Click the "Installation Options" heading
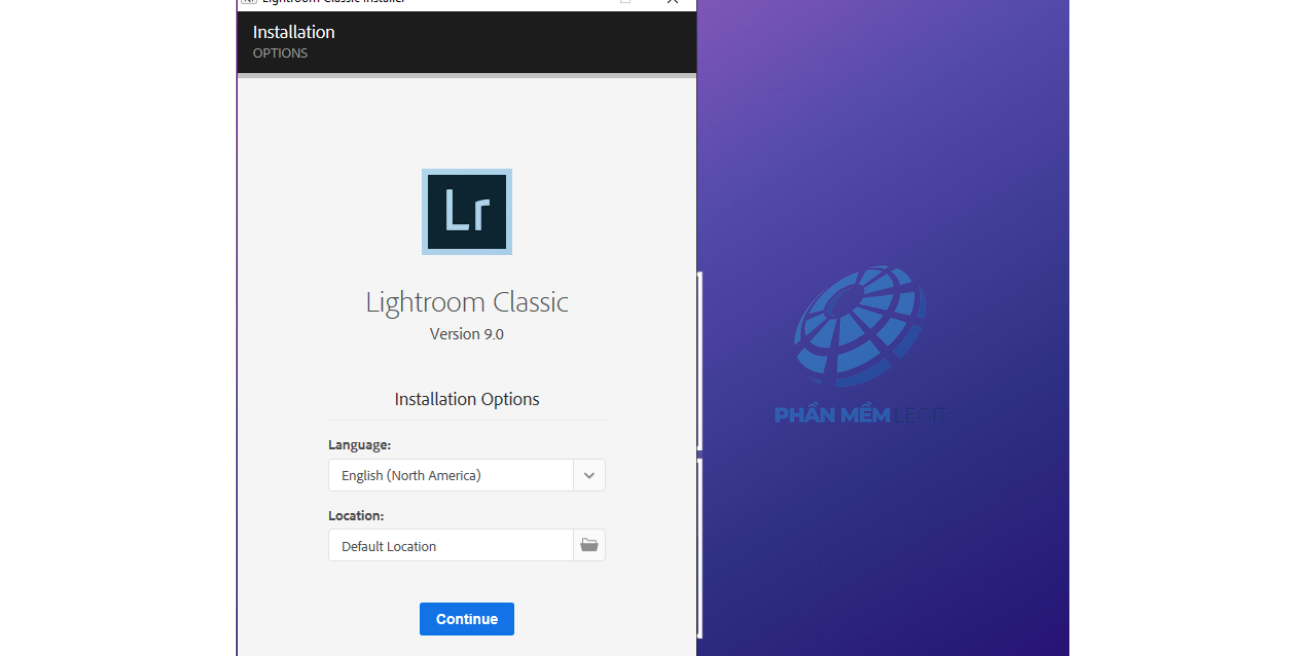The width and height of the screenshot is (1305, 656). tap(467, 399)
